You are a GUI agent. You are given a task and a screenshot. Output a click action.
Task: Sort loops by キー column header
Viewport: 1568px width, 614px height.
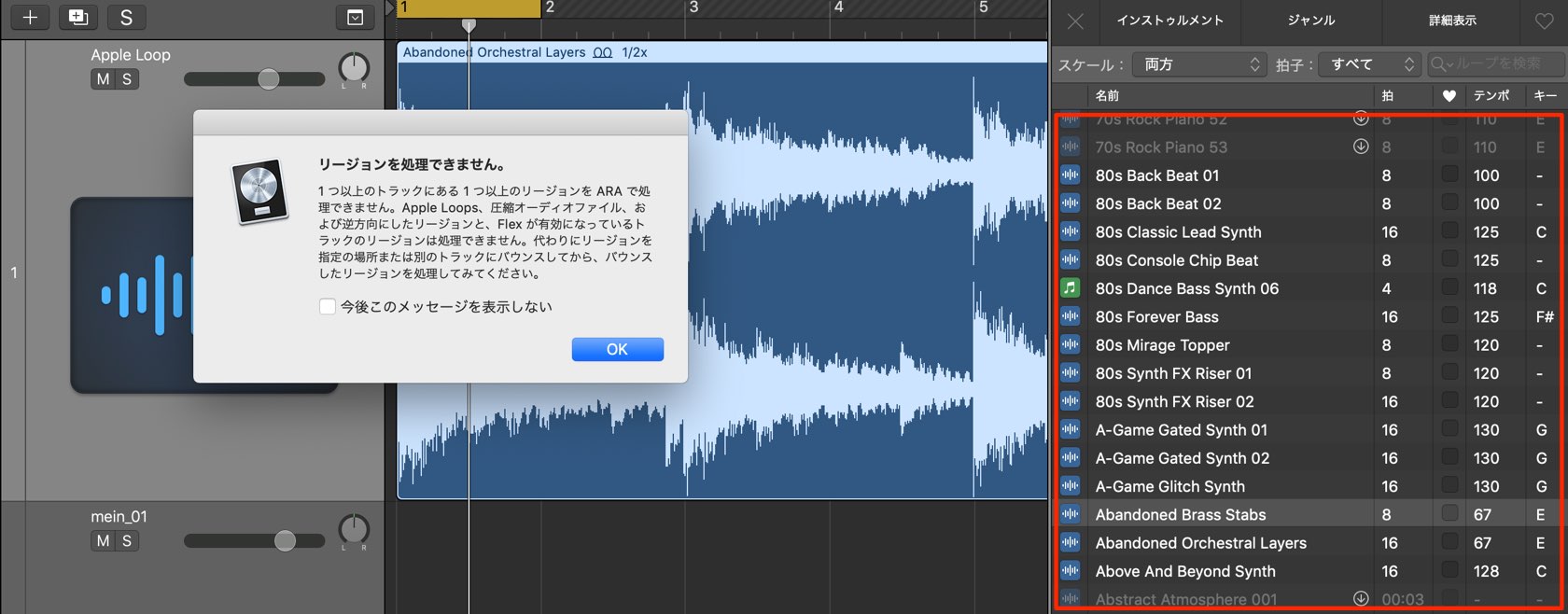pos(1546,95)
